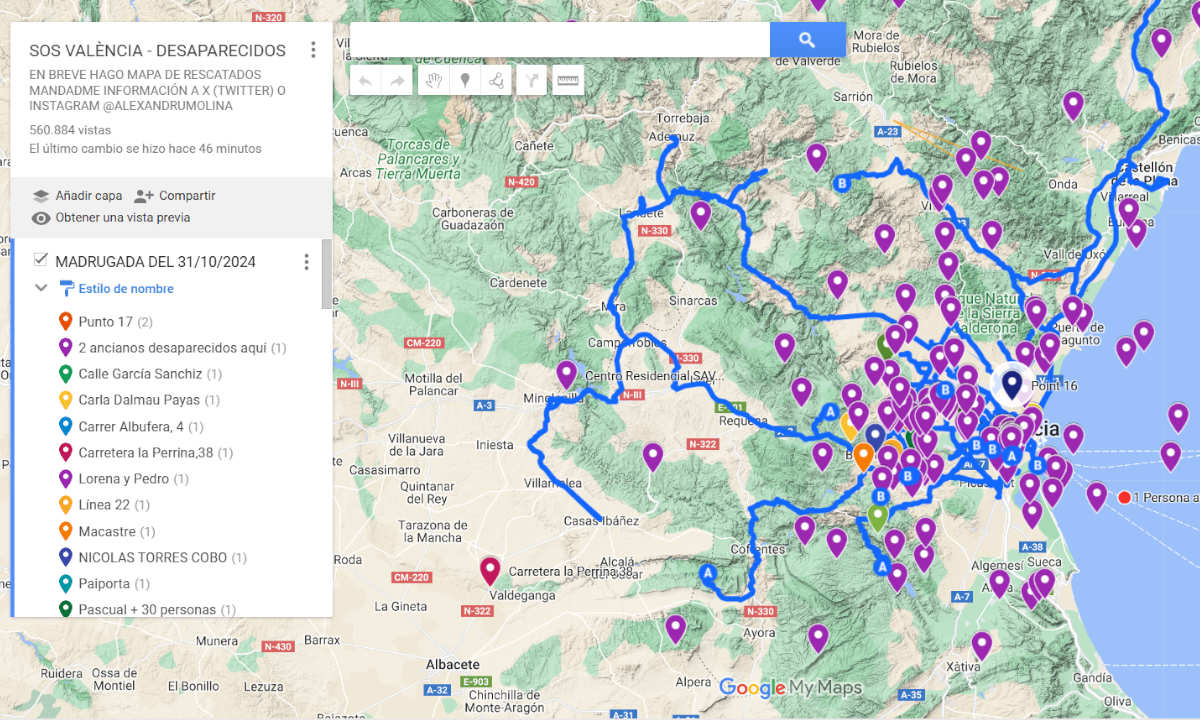Open the map options three-dot menu
This screenshot has width=1200, height=720.
point(313,49)
